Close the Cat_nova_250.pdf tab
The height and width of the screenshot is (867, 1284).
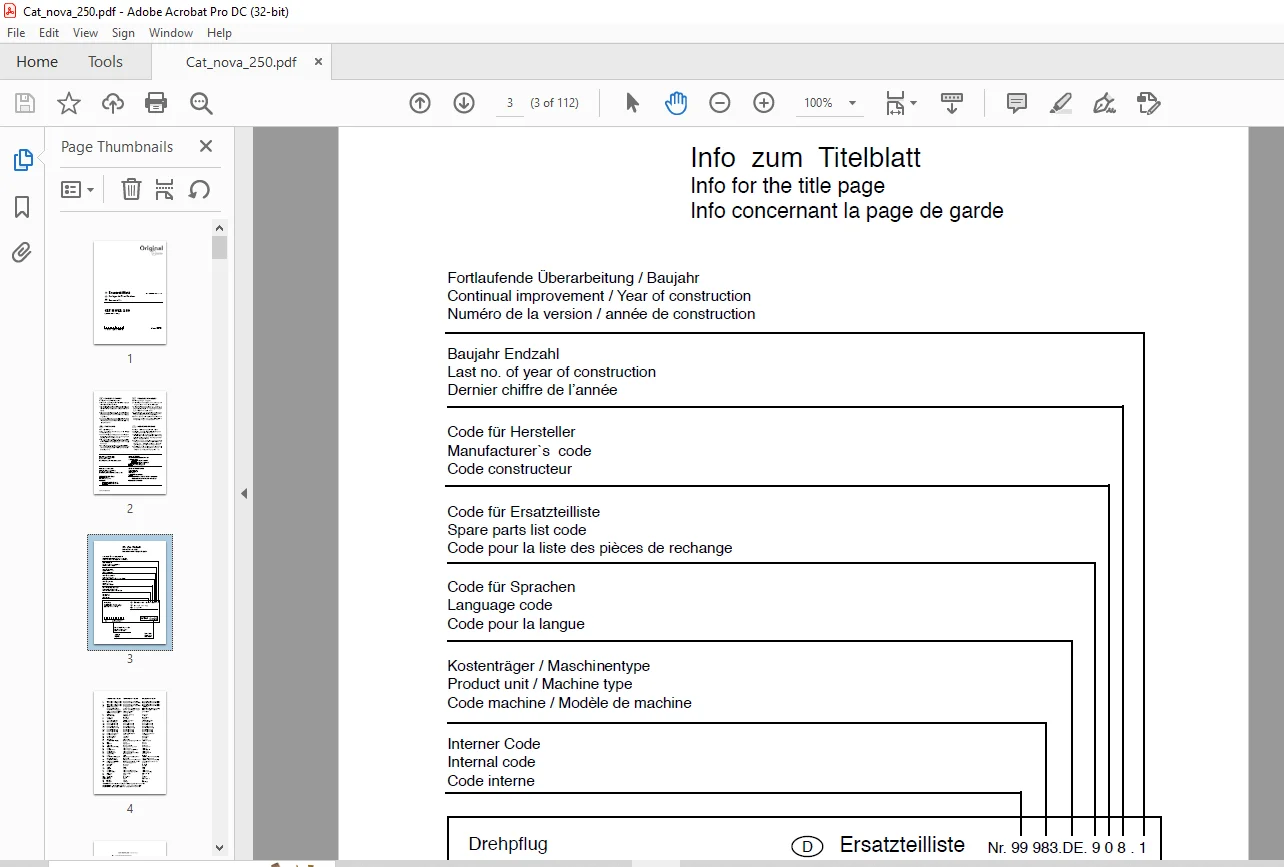(318, 62)
